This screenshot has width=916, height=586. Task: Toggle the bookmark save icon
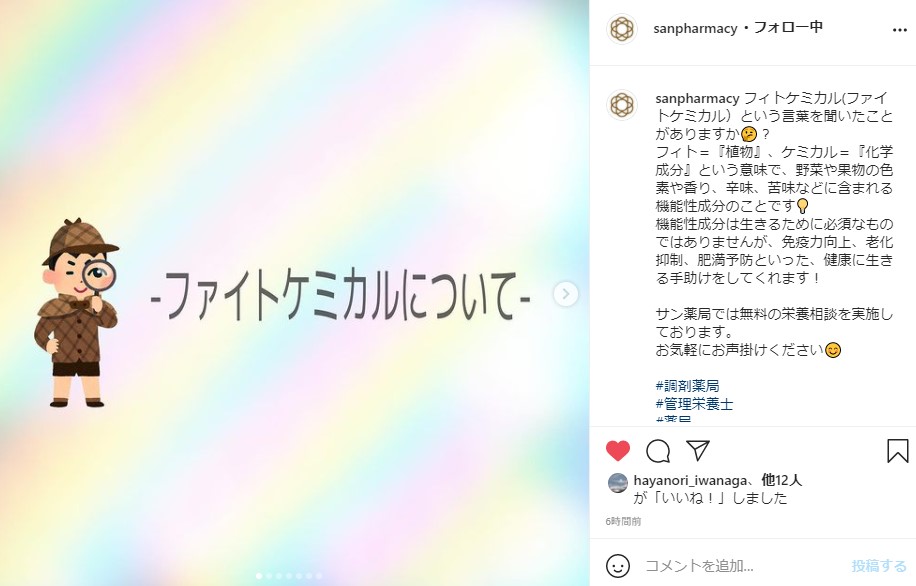pyautogui.click(x=897, y=450)
